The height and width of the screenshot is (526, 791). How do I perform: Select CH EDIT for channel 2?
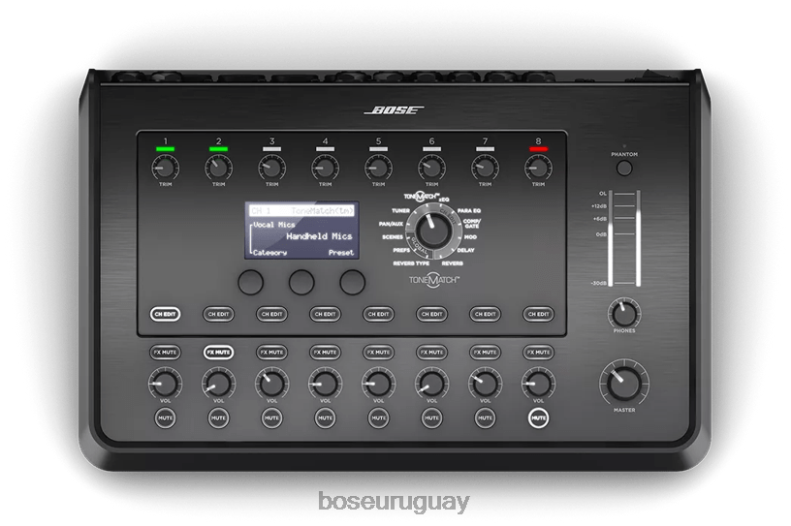click(x=218, y=314)
